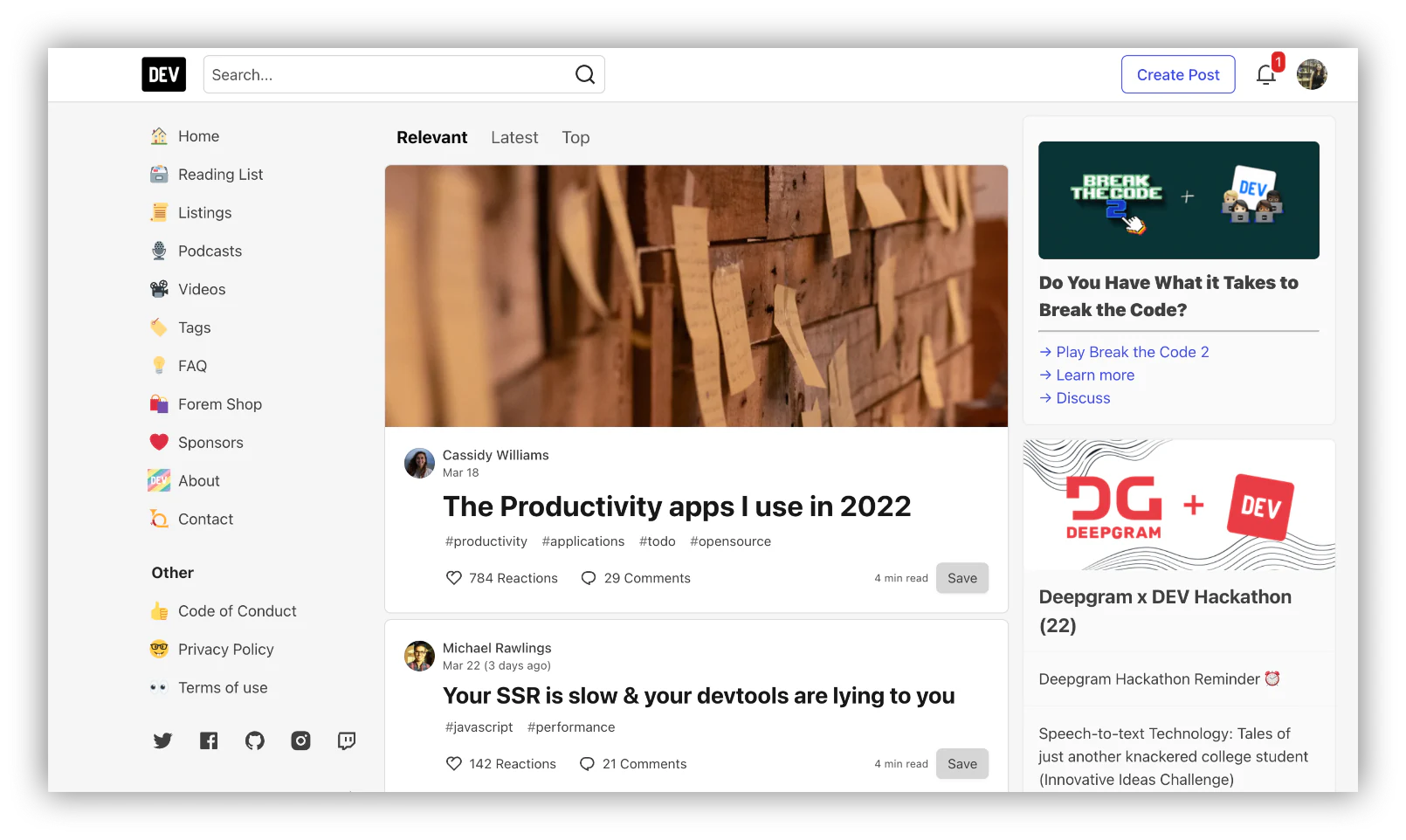Click the Create Post button
This screenshot has height=840, width=1406.
pyautogui.click(x=1178, y=74)
